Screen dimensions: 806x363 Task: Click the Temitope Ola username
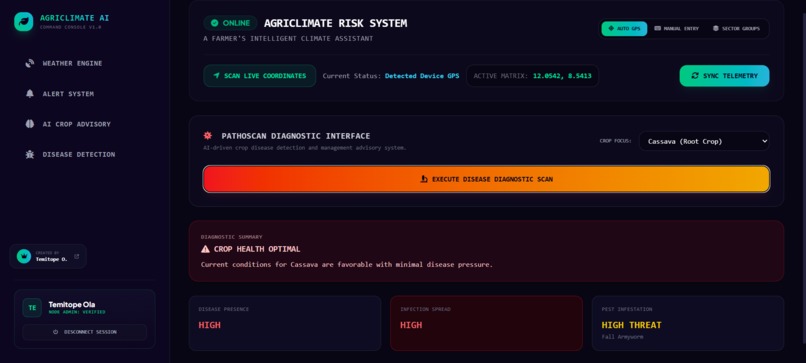point(71,304)
